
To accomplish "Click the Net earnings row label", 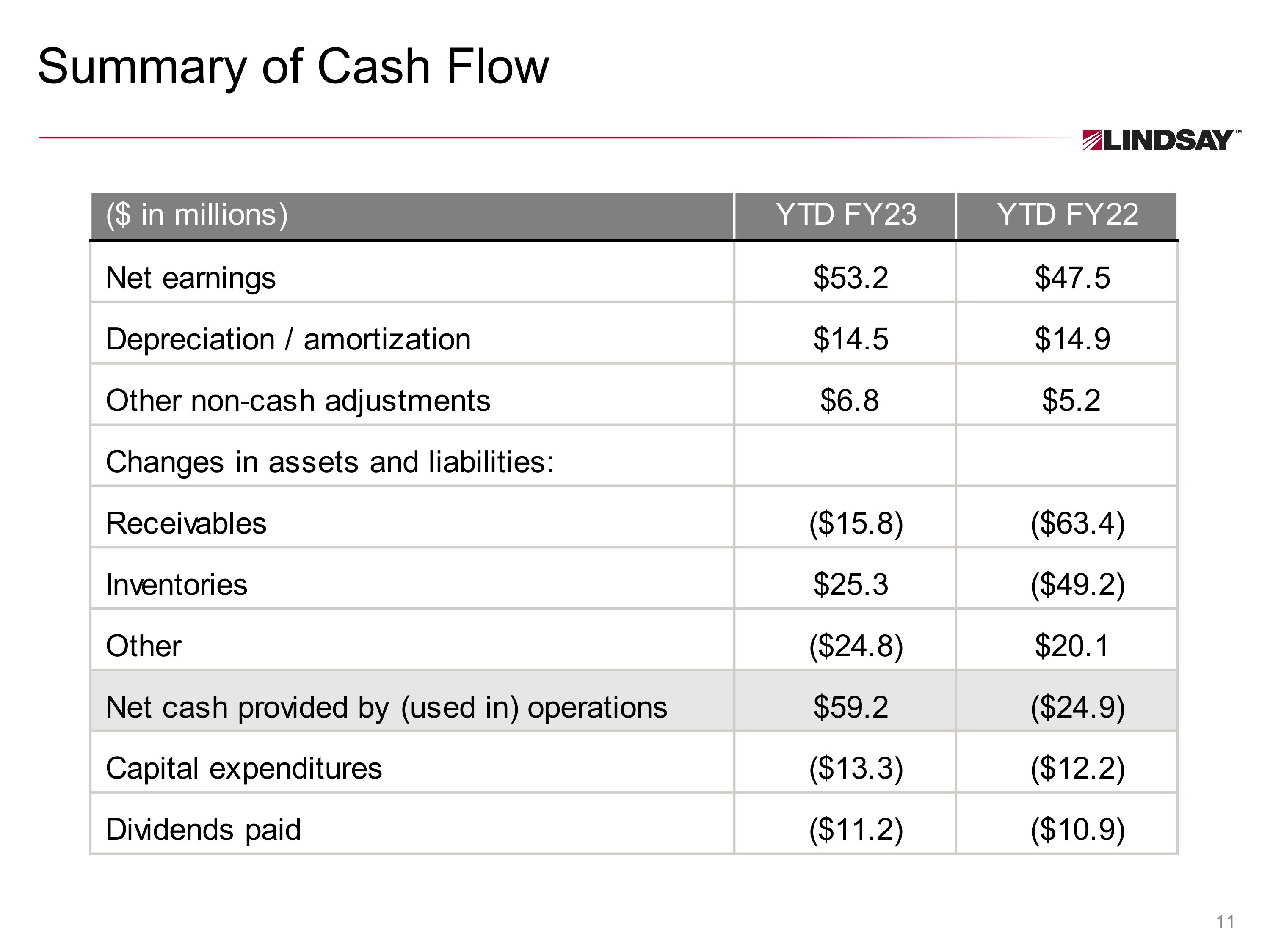I will (x=190, y=278).
